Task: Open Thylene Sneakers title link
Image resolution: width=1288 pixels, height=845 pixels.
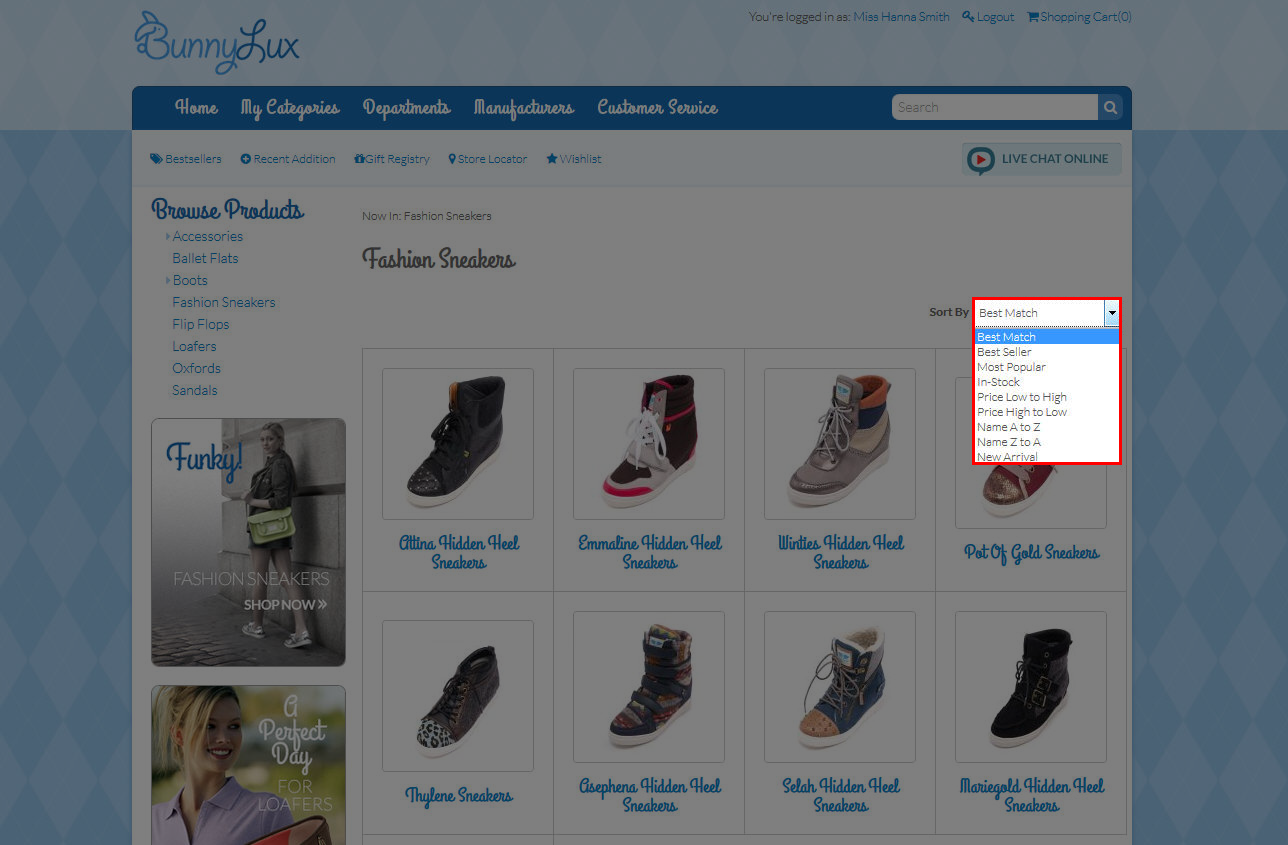Action: 459,796
